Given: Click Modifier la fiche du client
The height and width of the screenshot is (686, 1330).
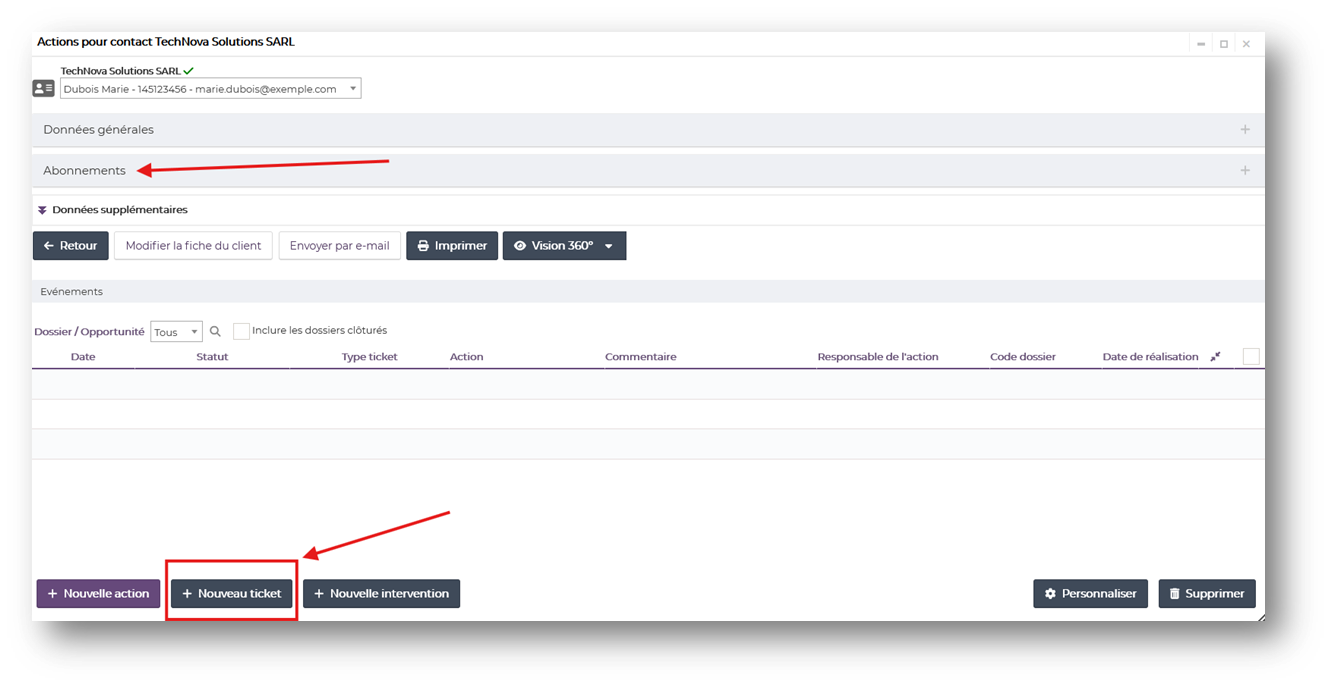Looking at the screenshot, I should click(x=193, y=246).
